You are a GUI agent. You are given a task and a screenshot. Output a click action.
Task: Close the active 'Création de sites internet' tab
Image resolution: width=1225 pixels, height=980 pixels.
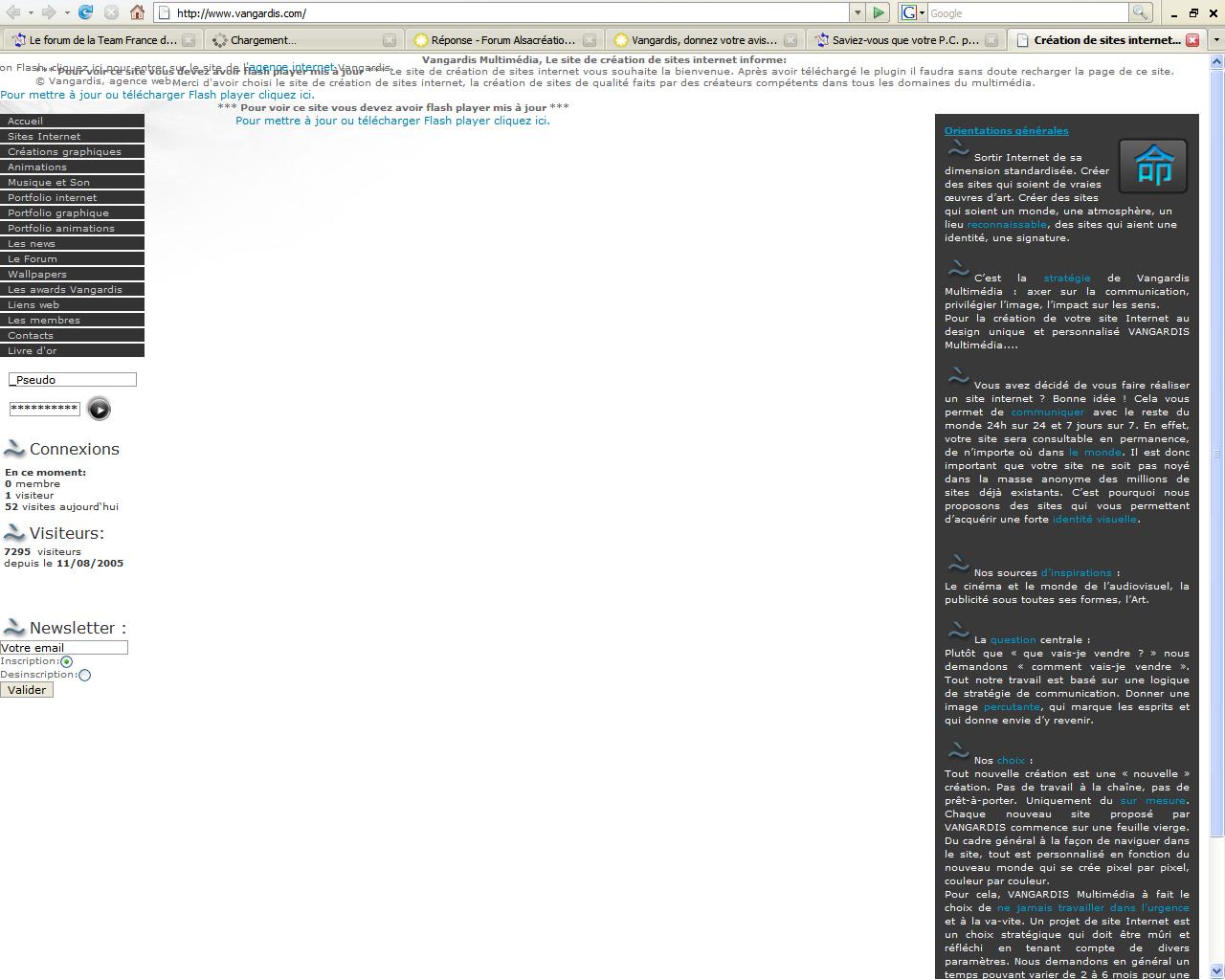(1192, 40)
